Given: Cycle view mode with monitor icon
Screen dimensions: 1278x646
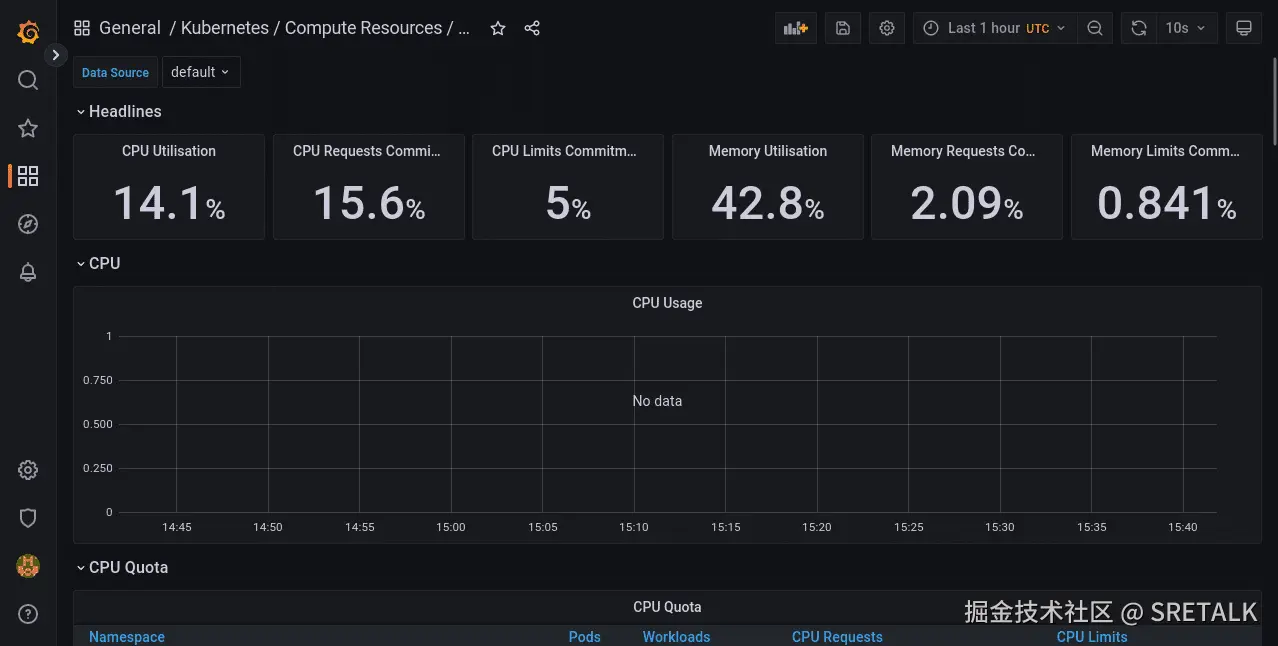Looking at the screenshot, I should 1244,28.
